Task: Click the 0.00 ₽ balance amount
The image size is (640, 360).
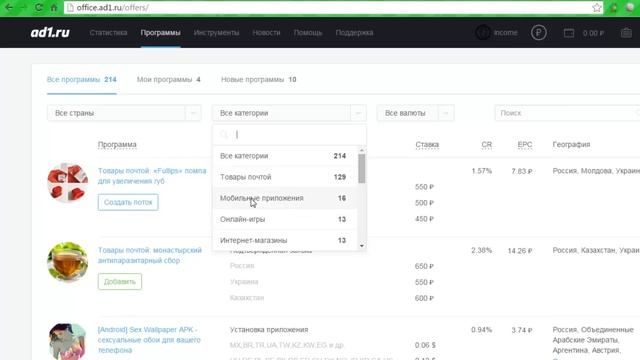Action: (593, 33)
